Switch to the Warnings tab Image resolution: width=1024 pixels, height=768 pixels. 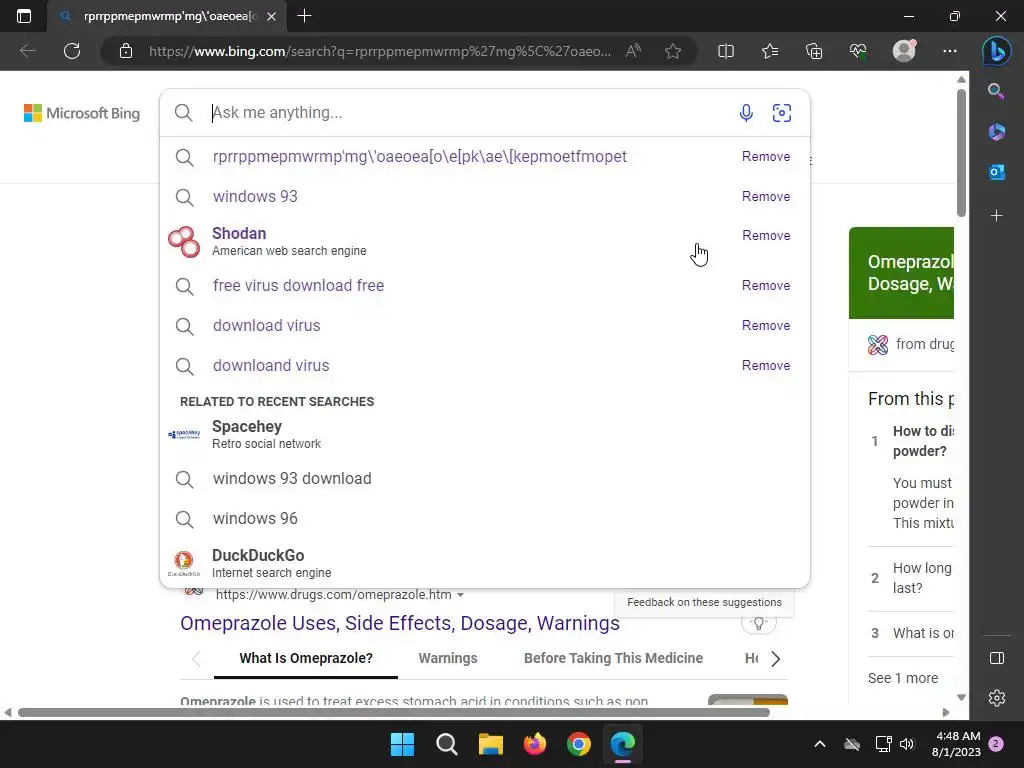click(x=448, y=658)
